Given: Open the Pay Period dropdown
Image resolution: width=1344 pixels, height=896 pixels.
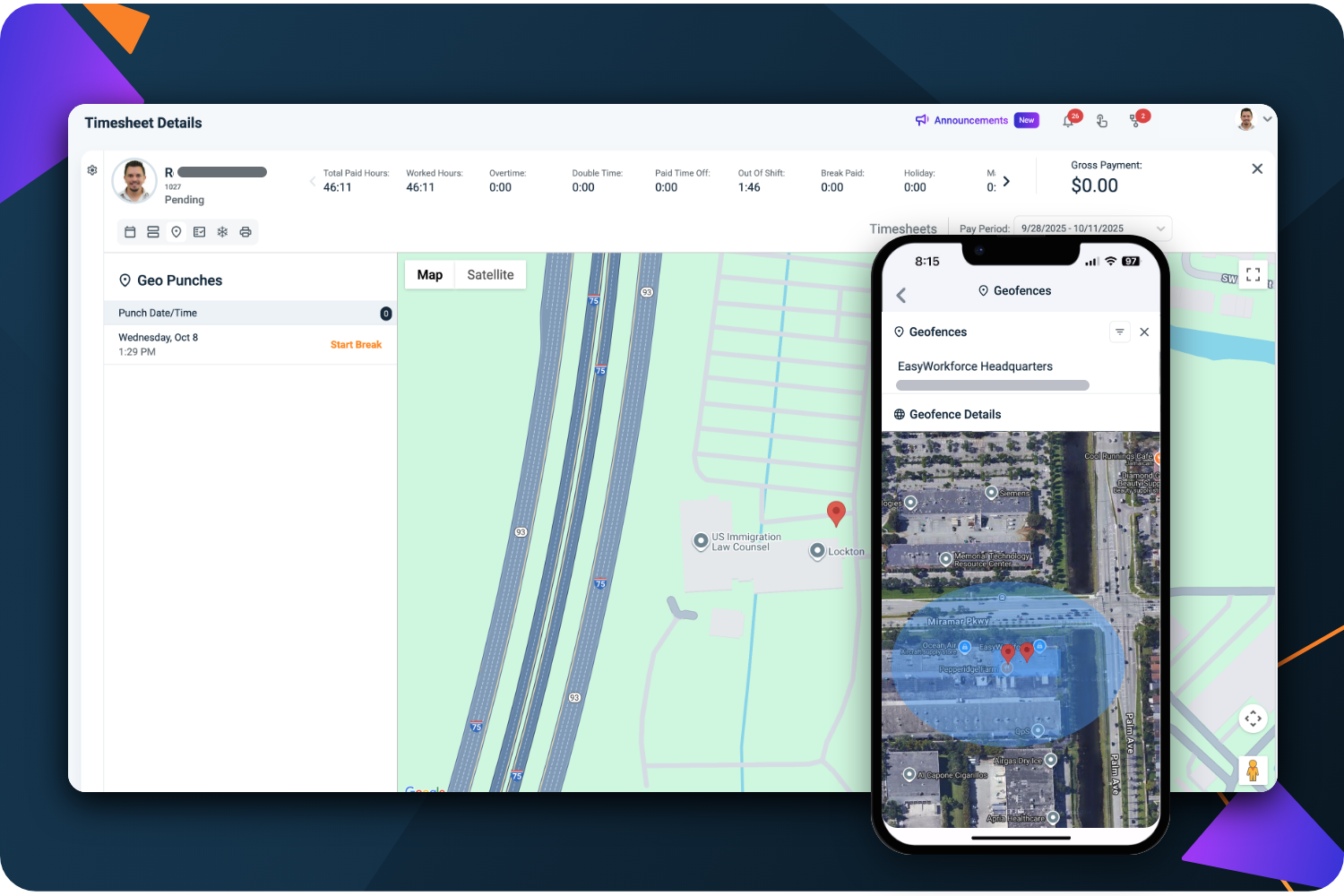Looking at the screenshot, I should 1089,228.
